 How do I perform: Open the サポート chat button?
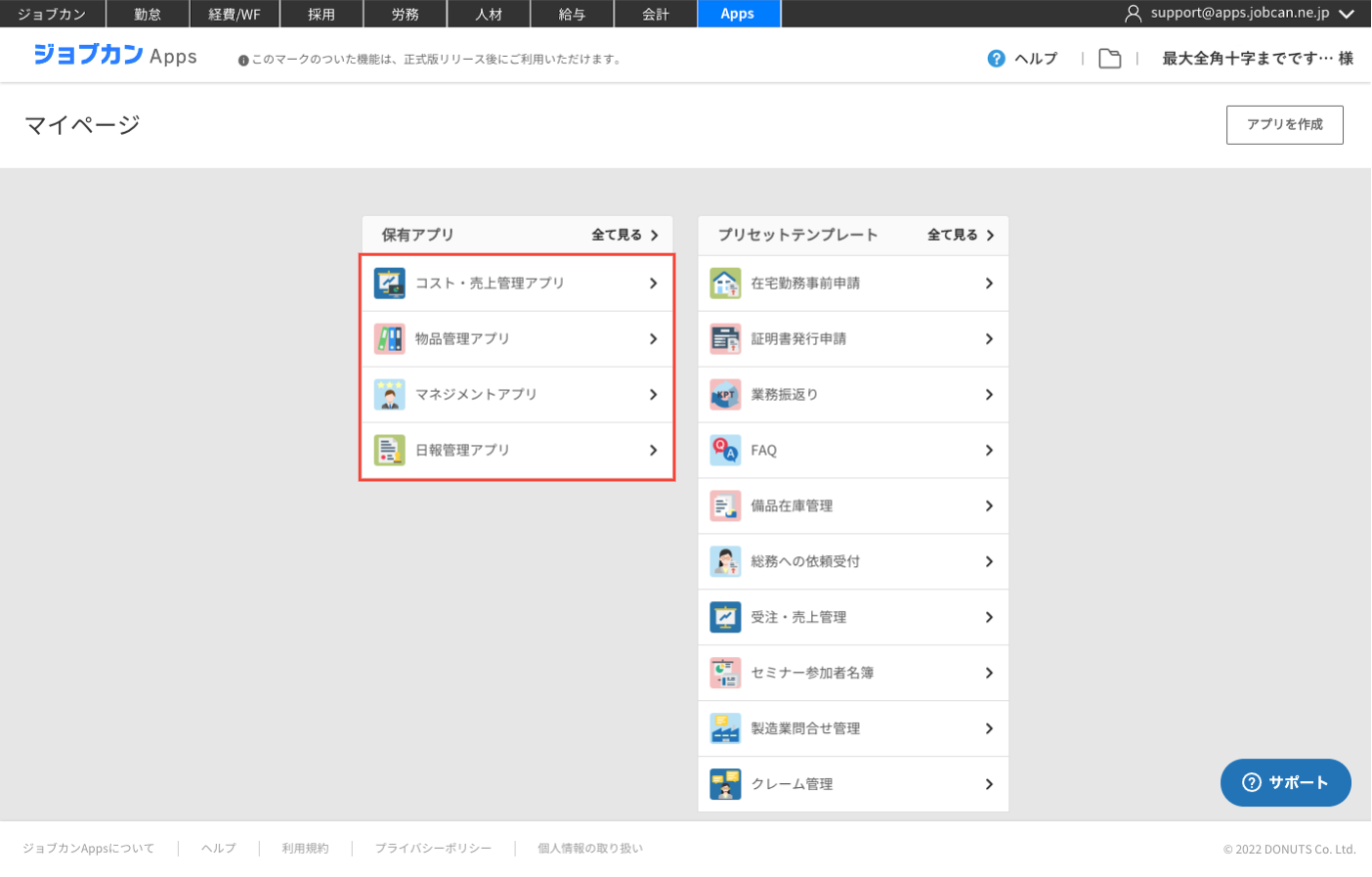[x=1285, y=783]
